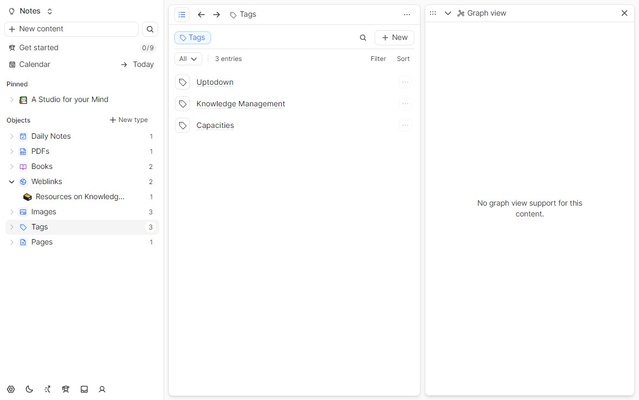Click the New content button

(x=71, y=29)
